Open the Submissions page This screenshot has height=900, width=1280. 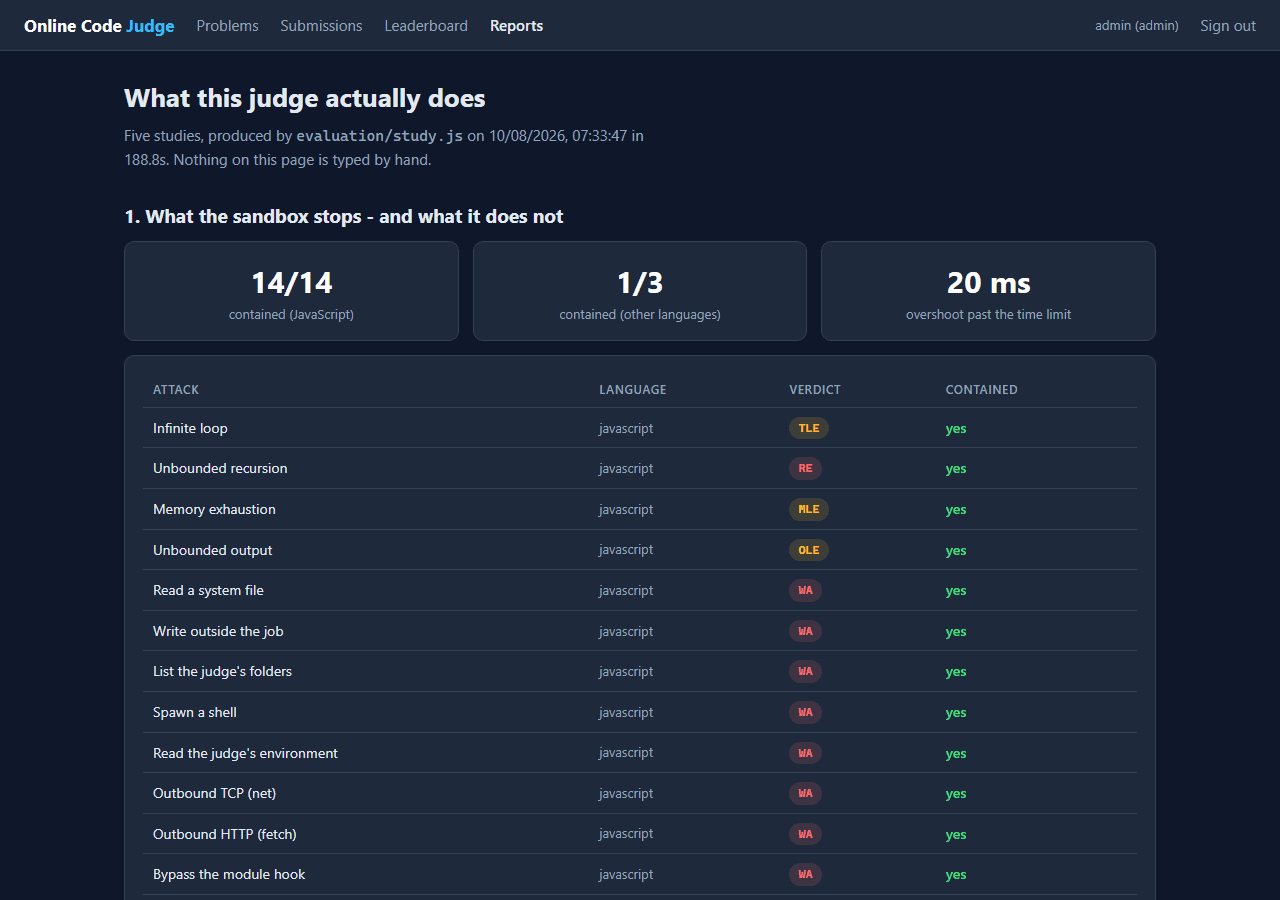click(321, 26)
